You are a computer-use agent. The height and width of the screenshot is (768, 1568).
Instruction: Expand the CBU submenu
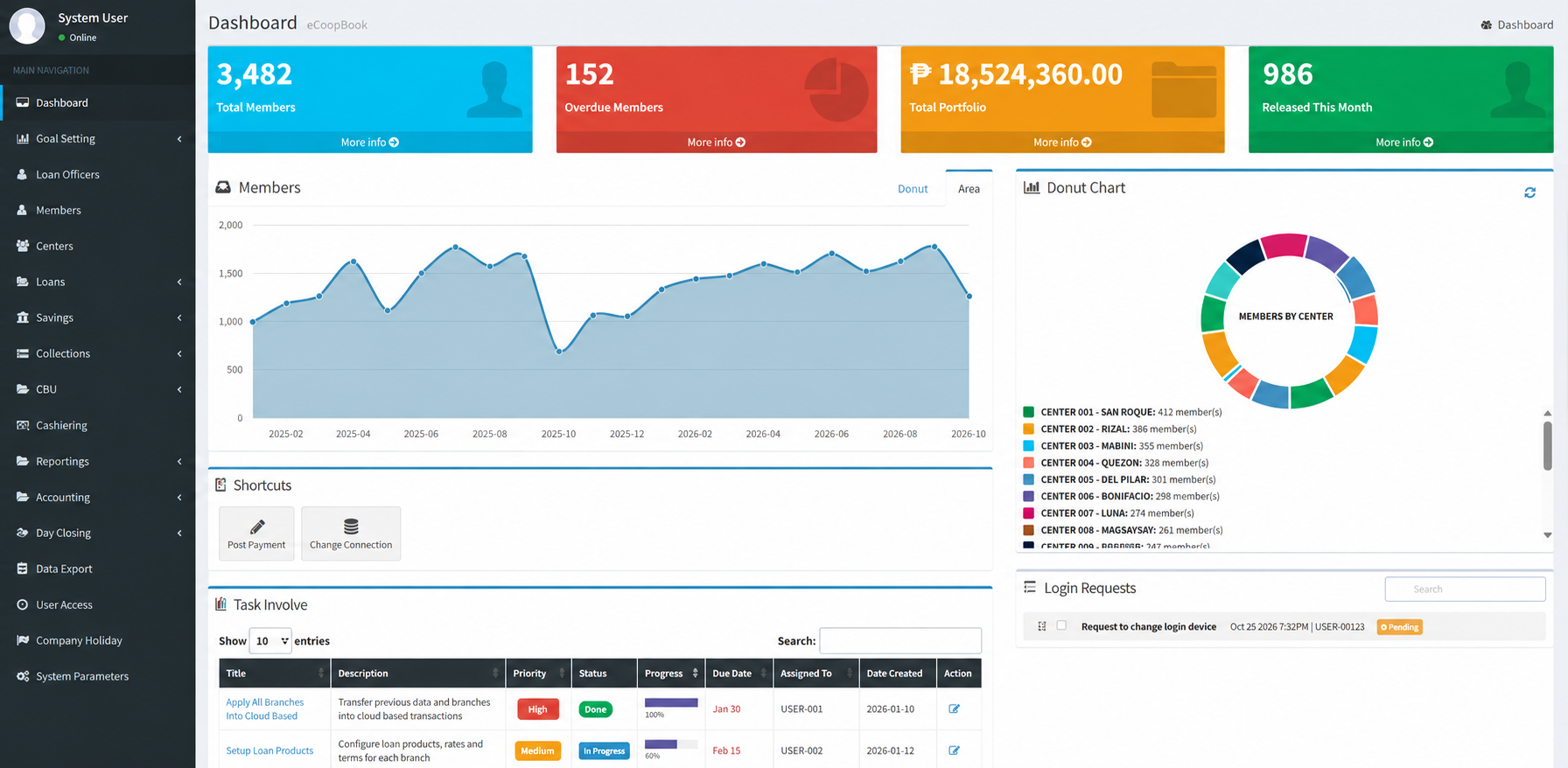tap(98, 389)
